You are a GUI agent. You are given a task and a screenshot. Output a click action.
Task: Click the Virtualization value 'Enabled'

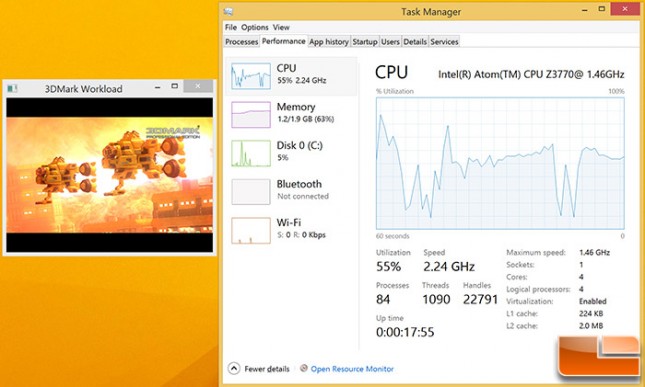pos(593,301)
